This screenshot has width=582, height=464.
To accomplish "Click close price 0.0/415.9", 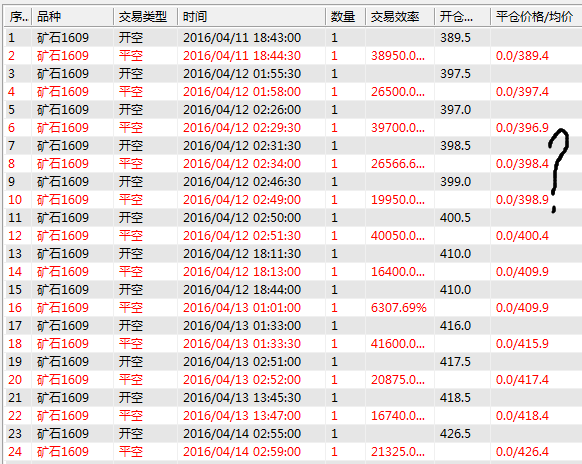I will [522, 344].
